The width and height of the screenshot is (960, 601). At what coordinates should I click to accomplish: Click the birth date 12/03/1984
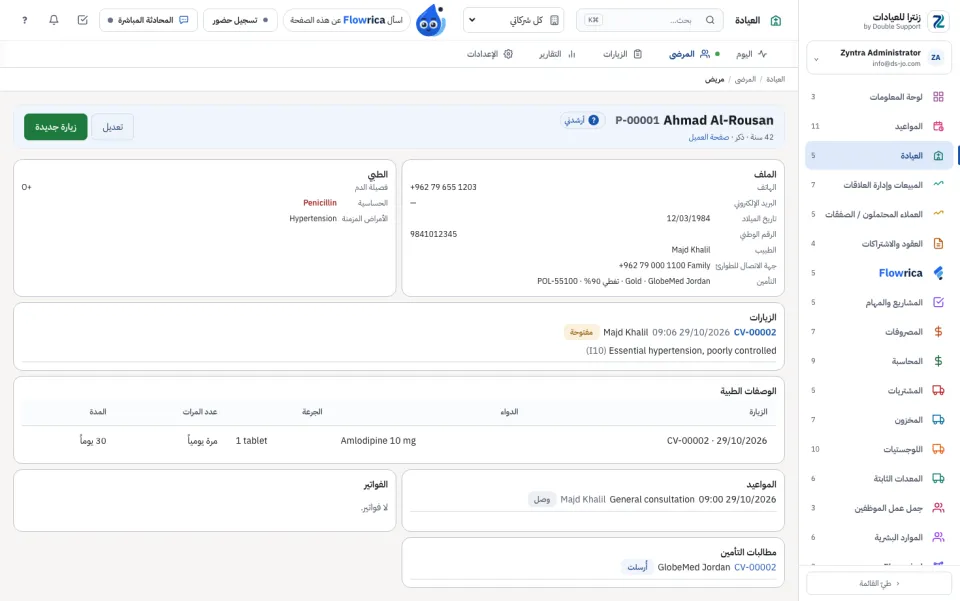[688, 218]
